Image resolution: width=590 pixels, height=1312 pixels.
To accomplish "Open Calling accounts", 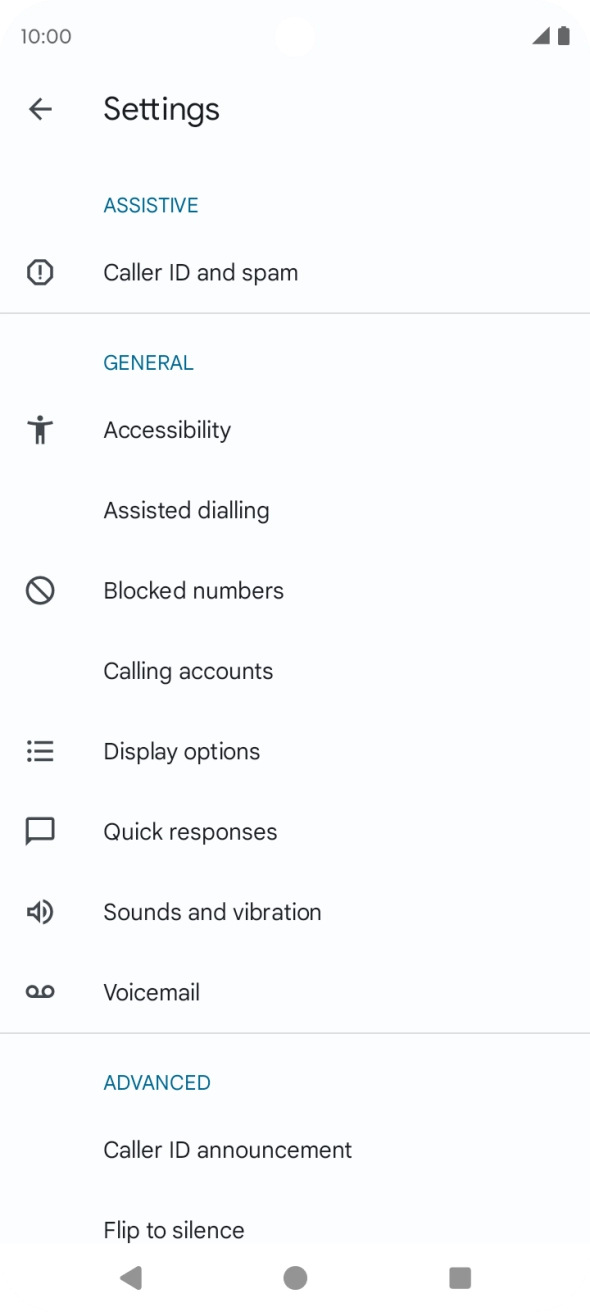I will point(188,671).
